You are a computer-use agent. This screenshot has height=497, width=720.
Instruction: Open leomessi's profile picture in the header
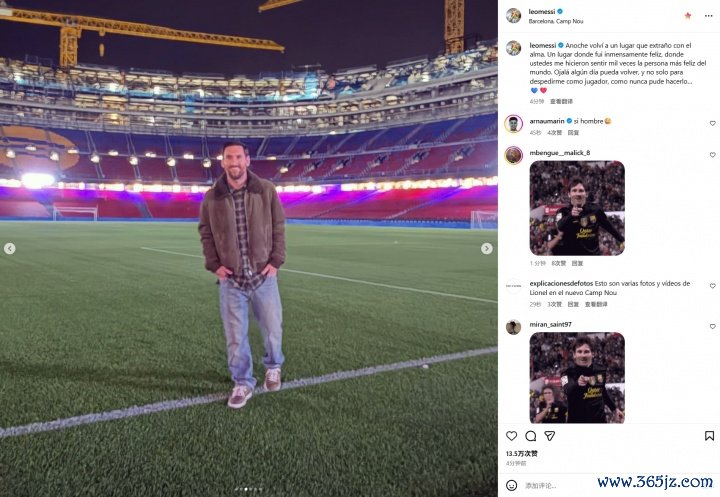coord(513,15)
